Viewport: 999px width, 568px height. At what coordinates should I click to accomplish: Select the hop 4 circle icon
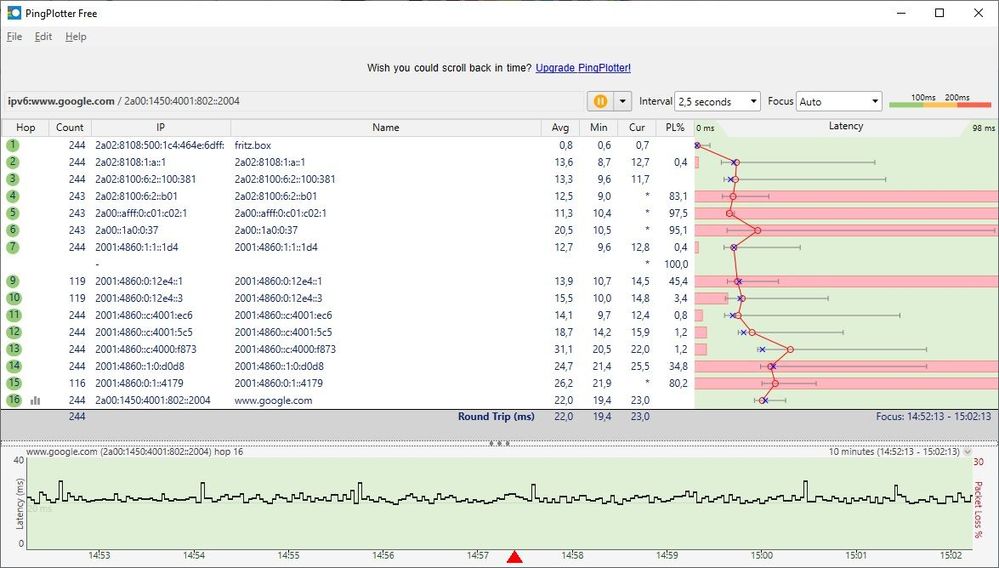click(13, 196)
